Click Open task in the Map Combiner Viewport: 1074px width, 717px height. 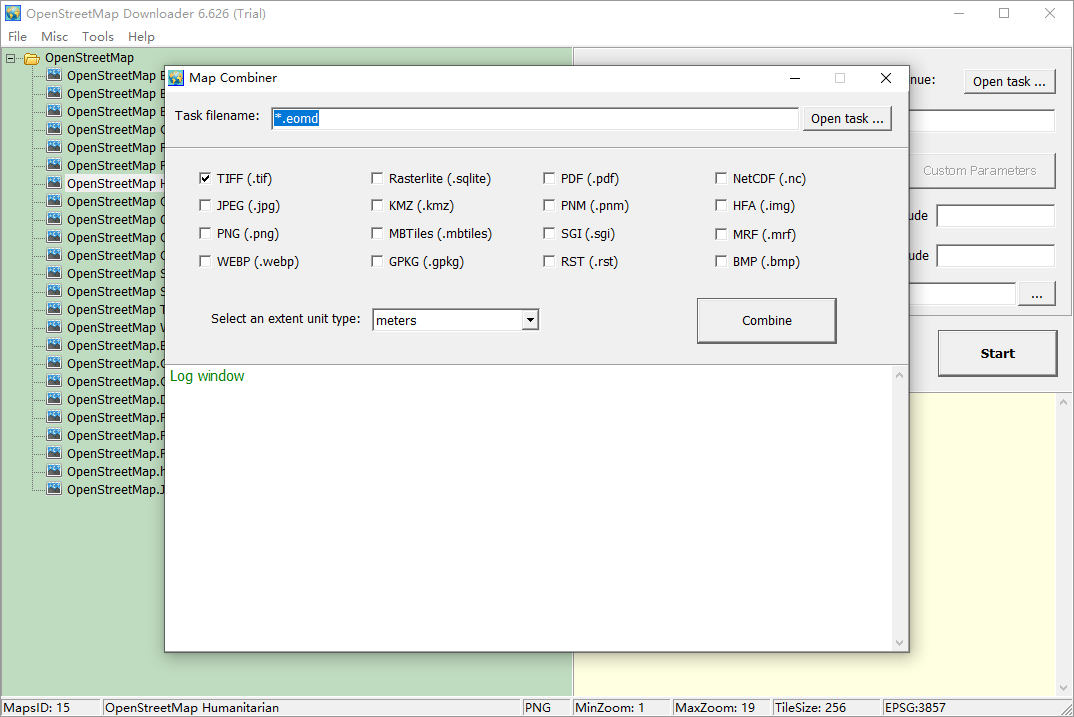tap(847, 118)
